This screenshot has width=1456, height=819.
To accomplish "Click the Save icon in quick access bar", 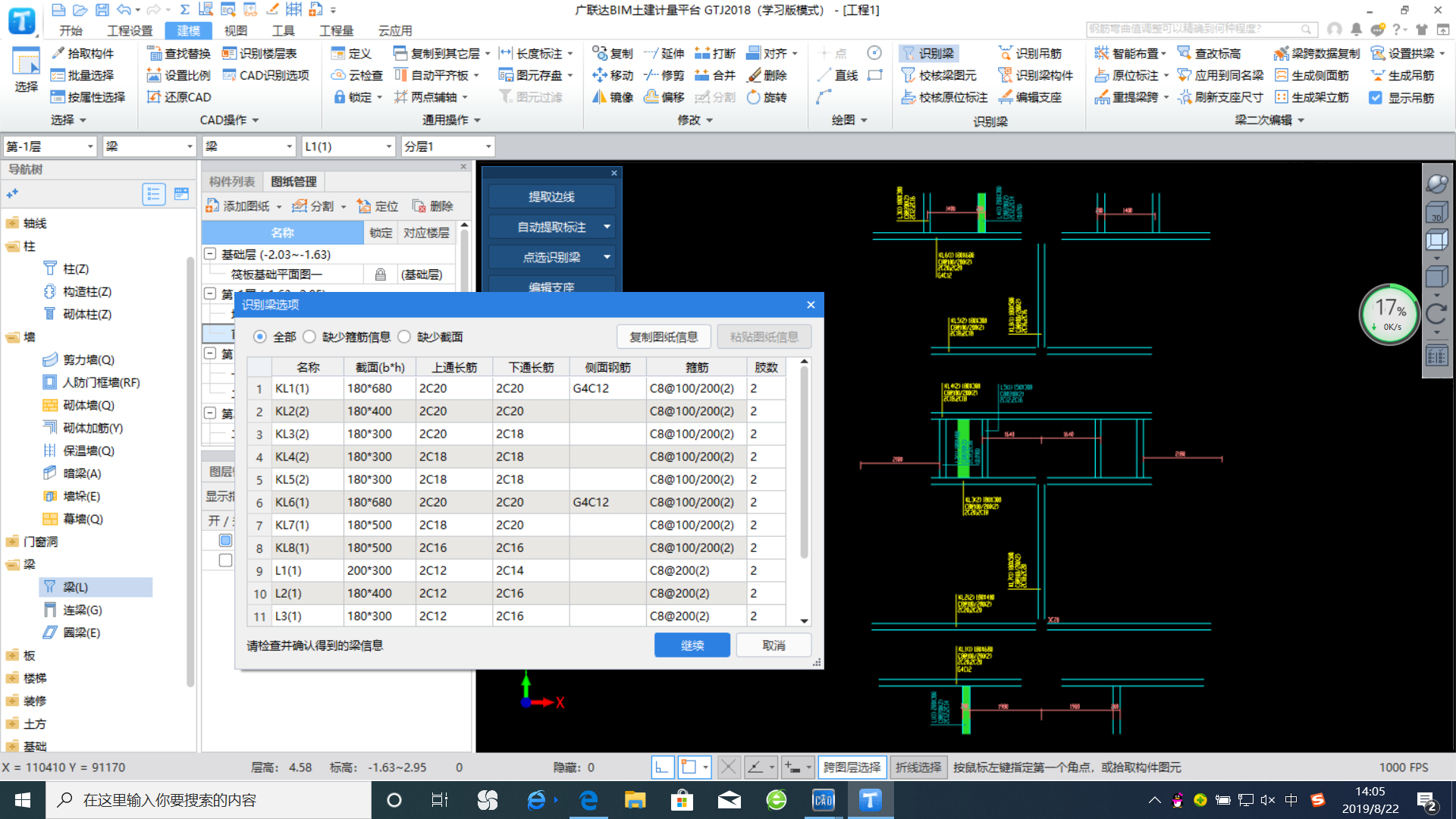I will pyautogui.click(x=102, y=10).
